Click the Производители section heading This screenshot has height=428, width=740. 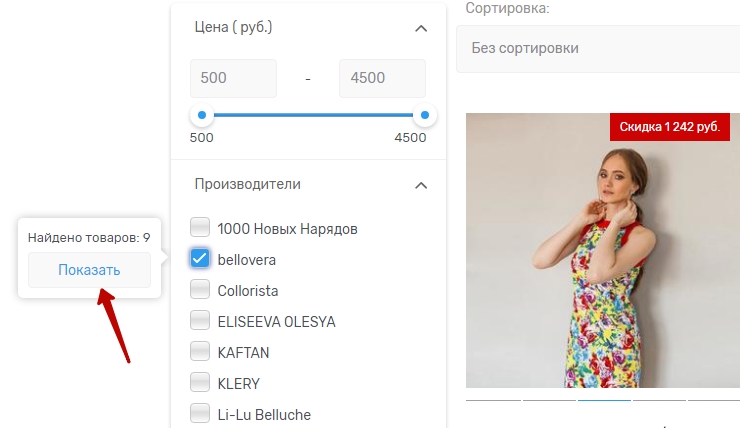[247, 184]
